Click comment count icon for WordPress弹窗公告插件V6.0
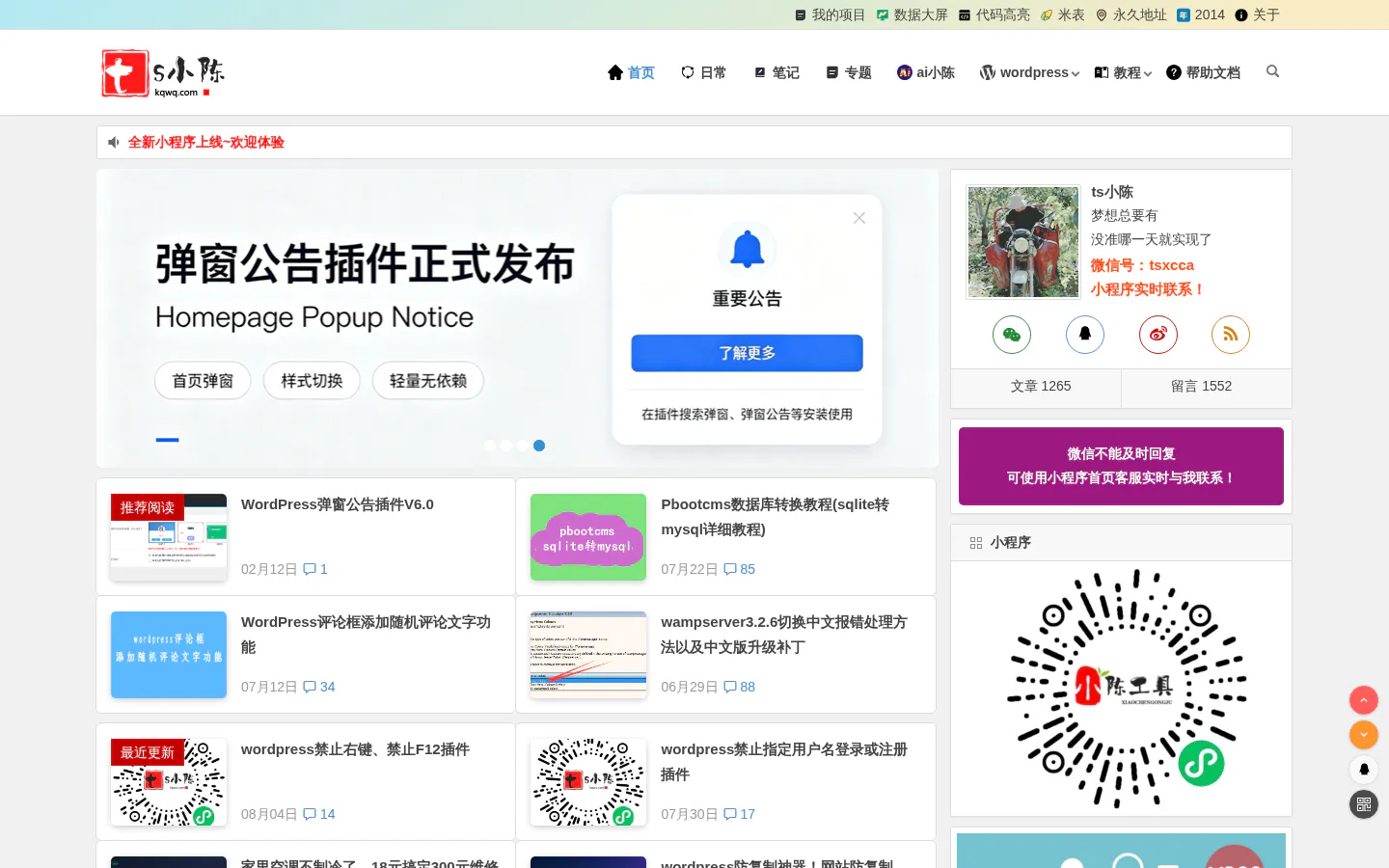The height and width of the screenshot is (868, 1389). click(310, 569)
